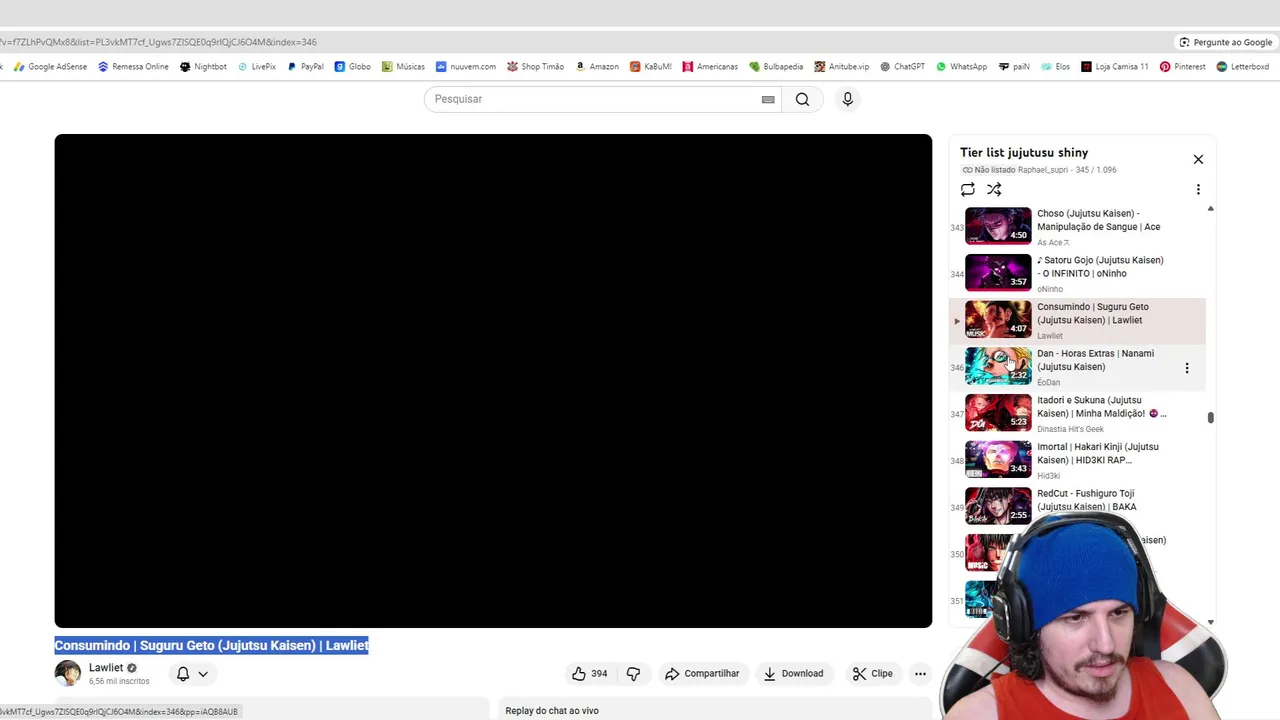Click the Clipe button
Viewport: 1280px width, 720px height.
872,674
